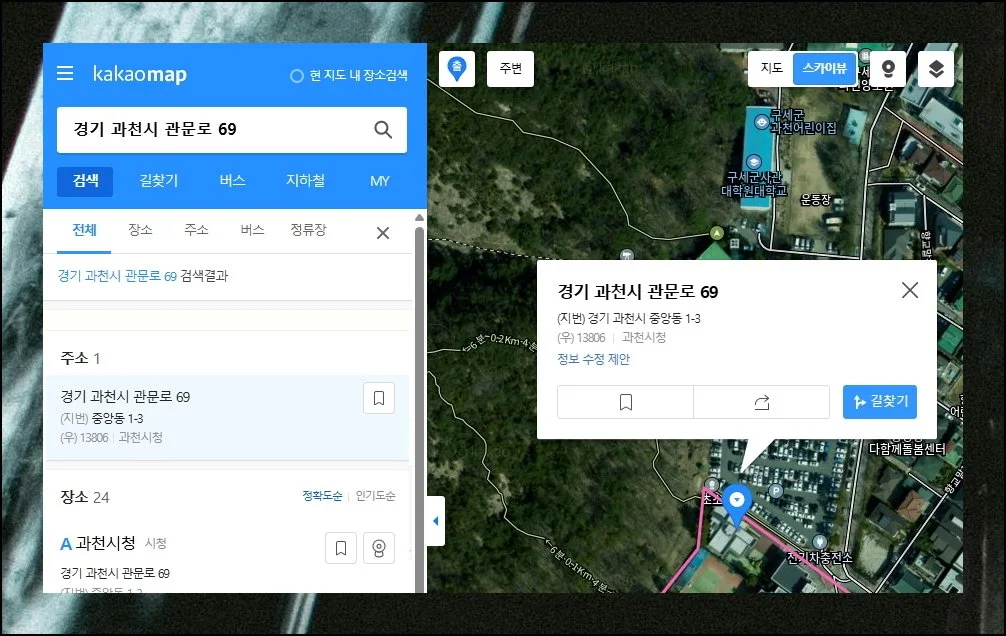Viewport: 1006px width, 636px height.
Task: Click the search magnifier icon
Action: click(382, 129)
